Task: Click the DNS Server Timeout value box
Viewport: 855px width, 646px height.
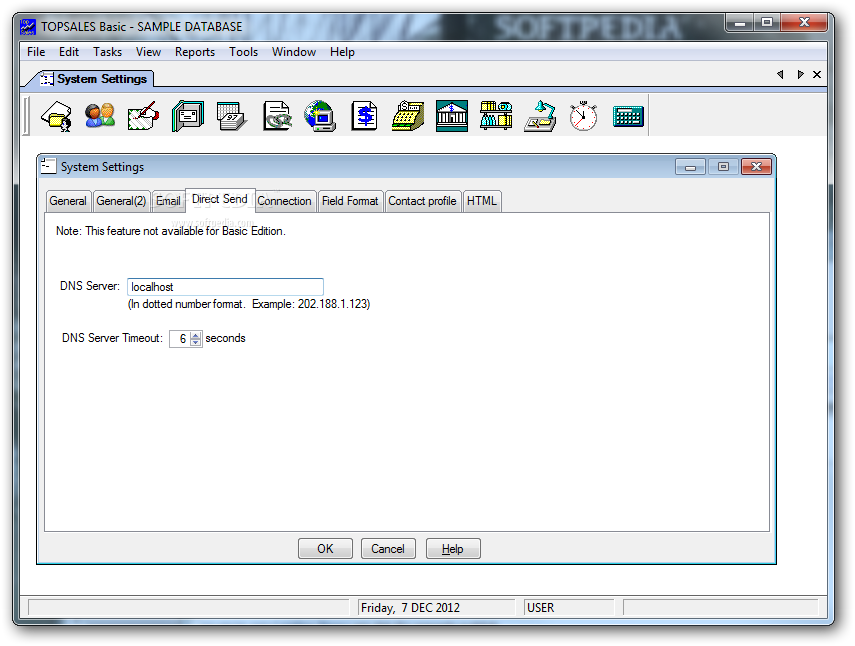Action: click(180, 339)
